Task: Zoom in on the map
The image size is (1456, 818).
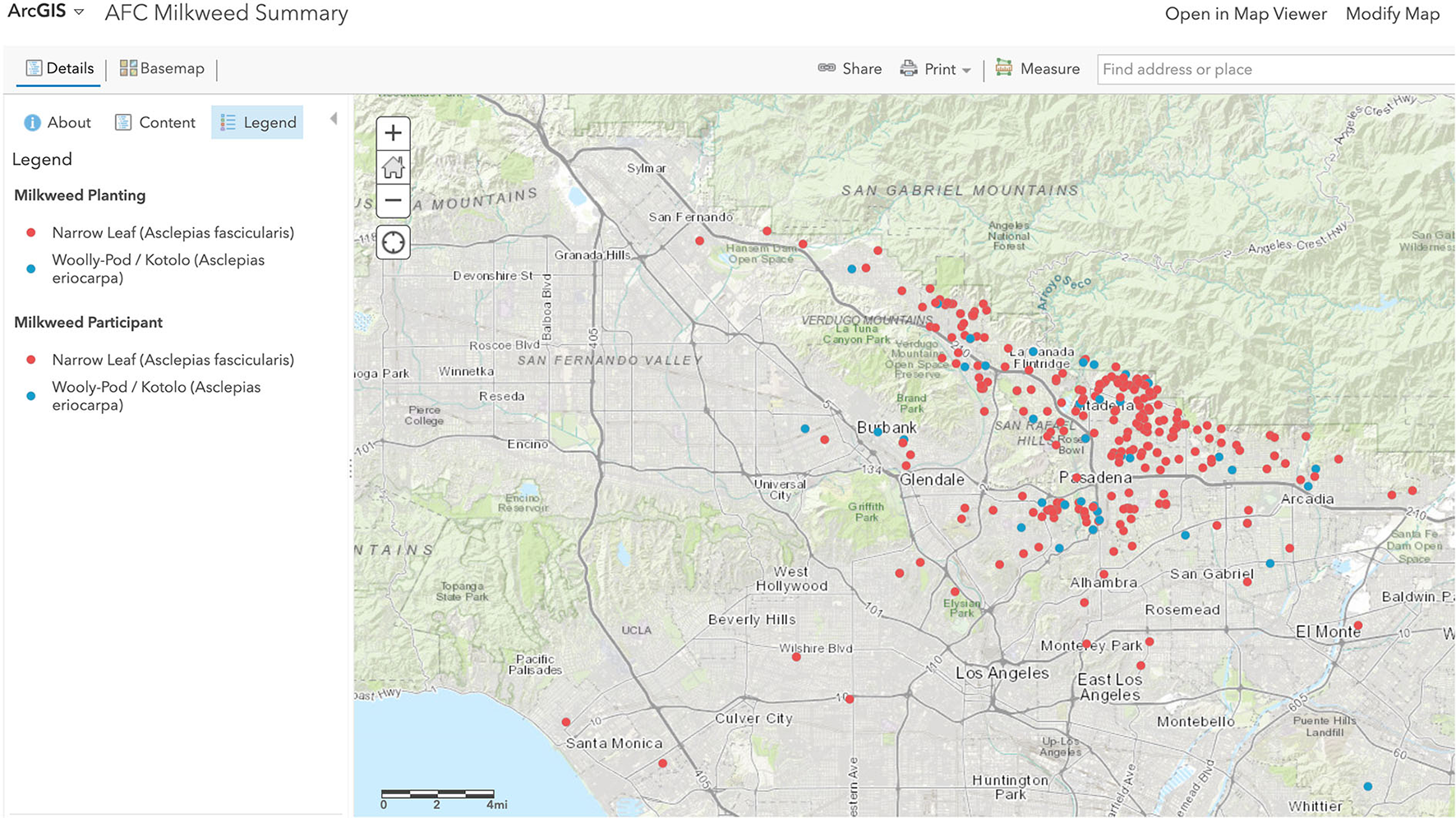Action: point(393,133)
